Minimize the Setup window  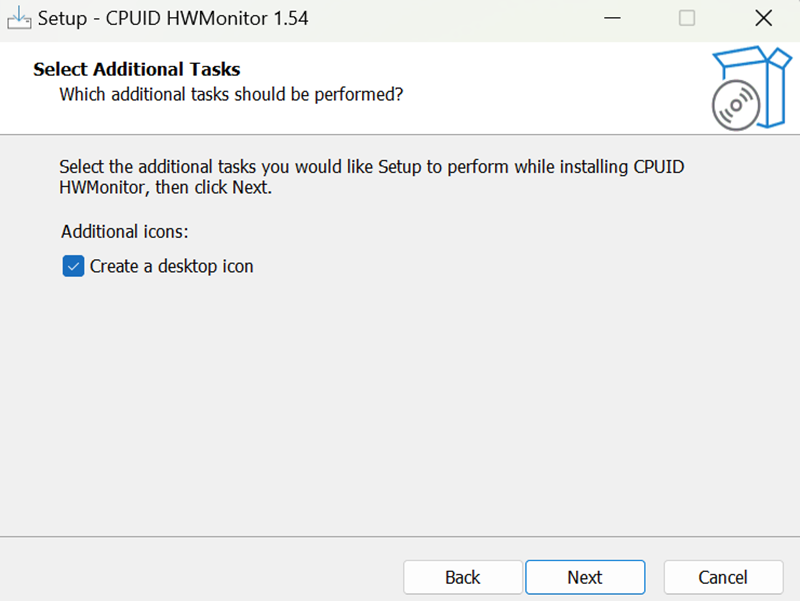pos(610,18)
